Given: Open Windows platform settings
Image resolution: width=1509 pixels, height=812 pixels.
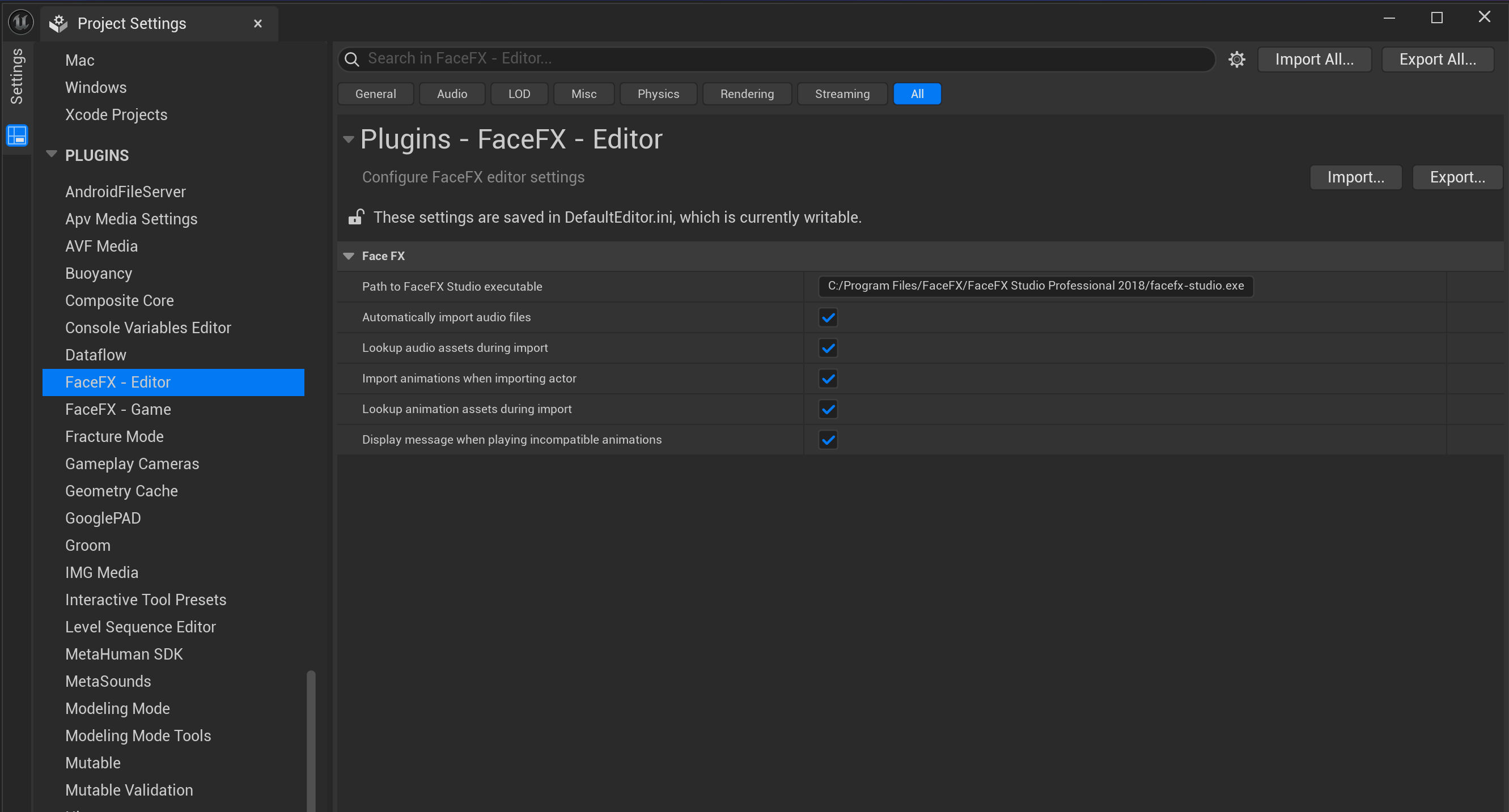Looking at the screenshot, I should tap(95, 88).
